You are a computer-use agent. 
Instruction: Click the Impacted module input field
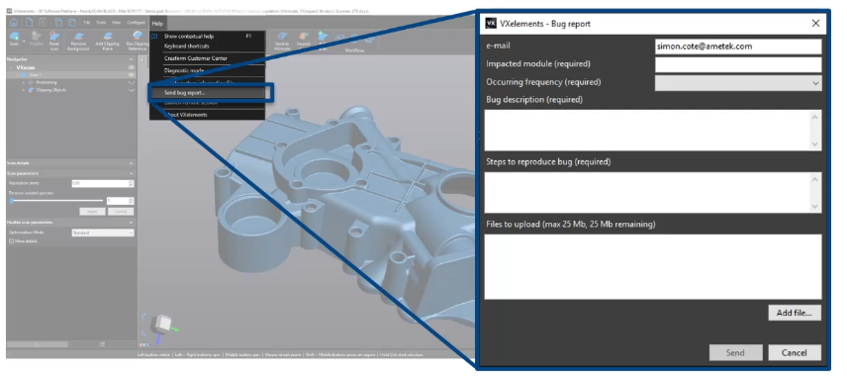tap(738, 65)
